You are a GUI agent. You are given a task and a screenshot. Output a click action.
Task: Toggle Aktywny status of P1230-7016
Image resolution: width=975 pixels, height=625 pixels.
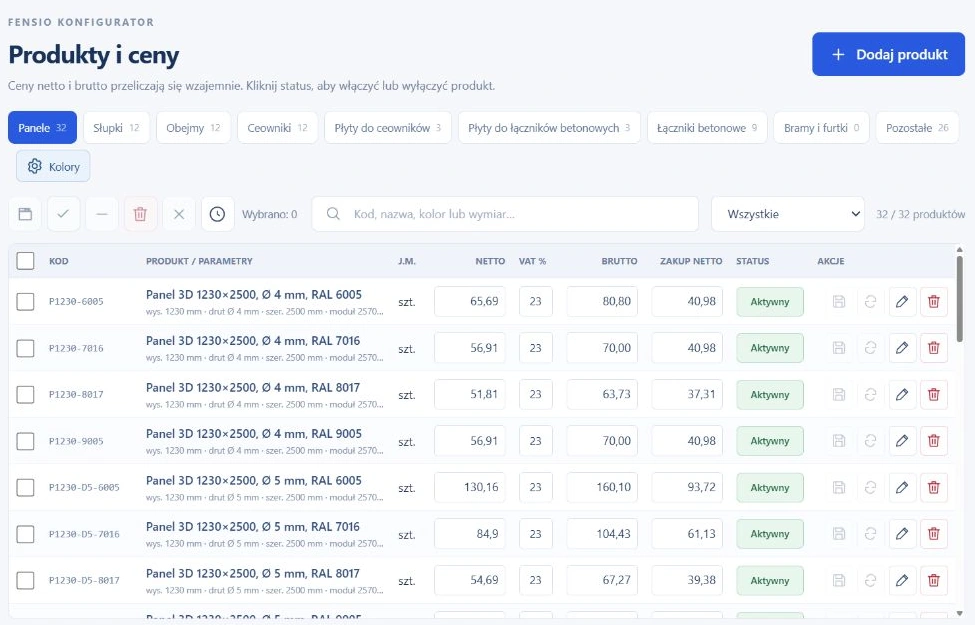pos(770,348)
